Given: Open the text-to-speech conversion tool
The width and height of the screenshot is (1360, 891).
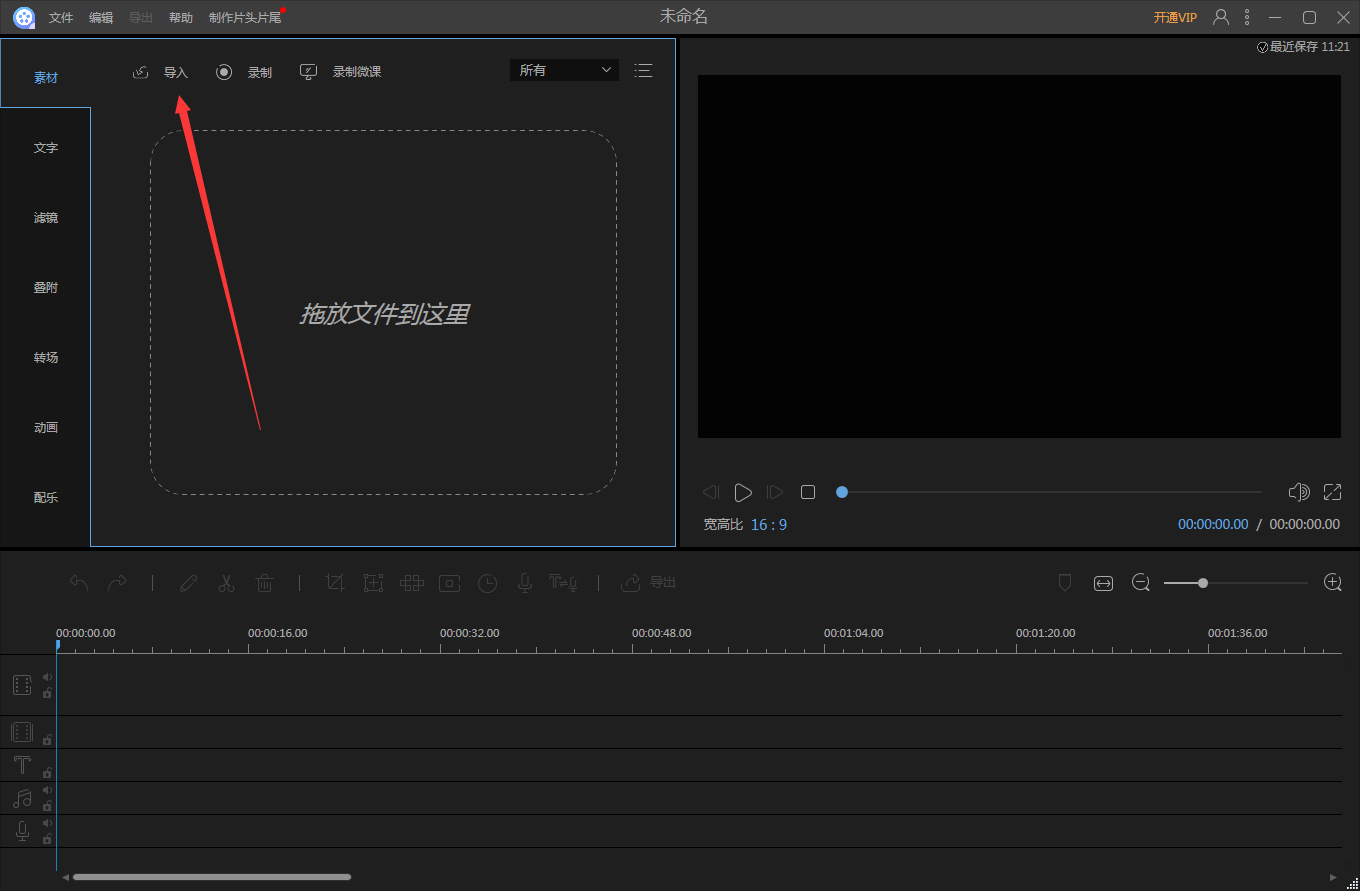Looking at the screenshot, I should click(x=563, y=583).
